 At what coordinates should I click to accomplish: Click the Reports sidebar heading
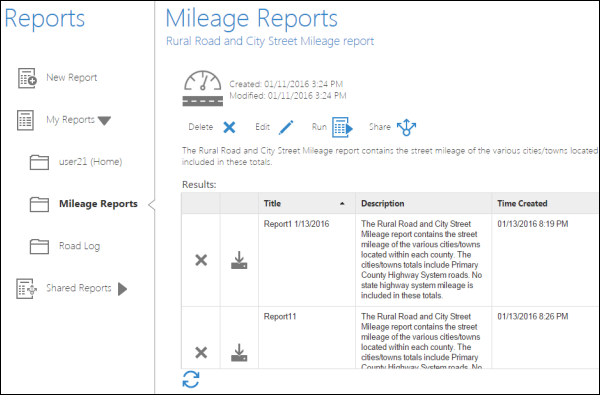point(45,18)
